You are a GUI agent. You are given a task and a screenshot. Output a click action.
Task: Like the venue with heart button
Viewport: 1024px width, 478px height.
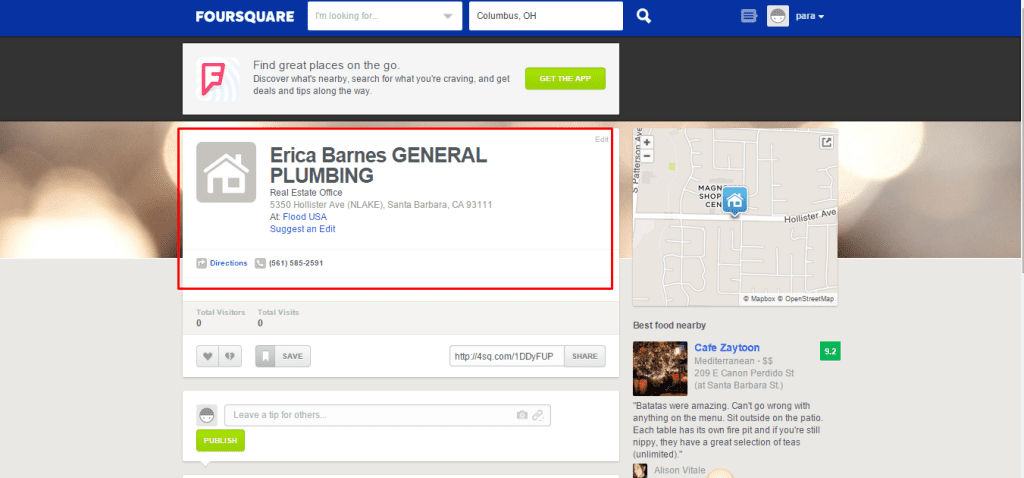(208, 356)
